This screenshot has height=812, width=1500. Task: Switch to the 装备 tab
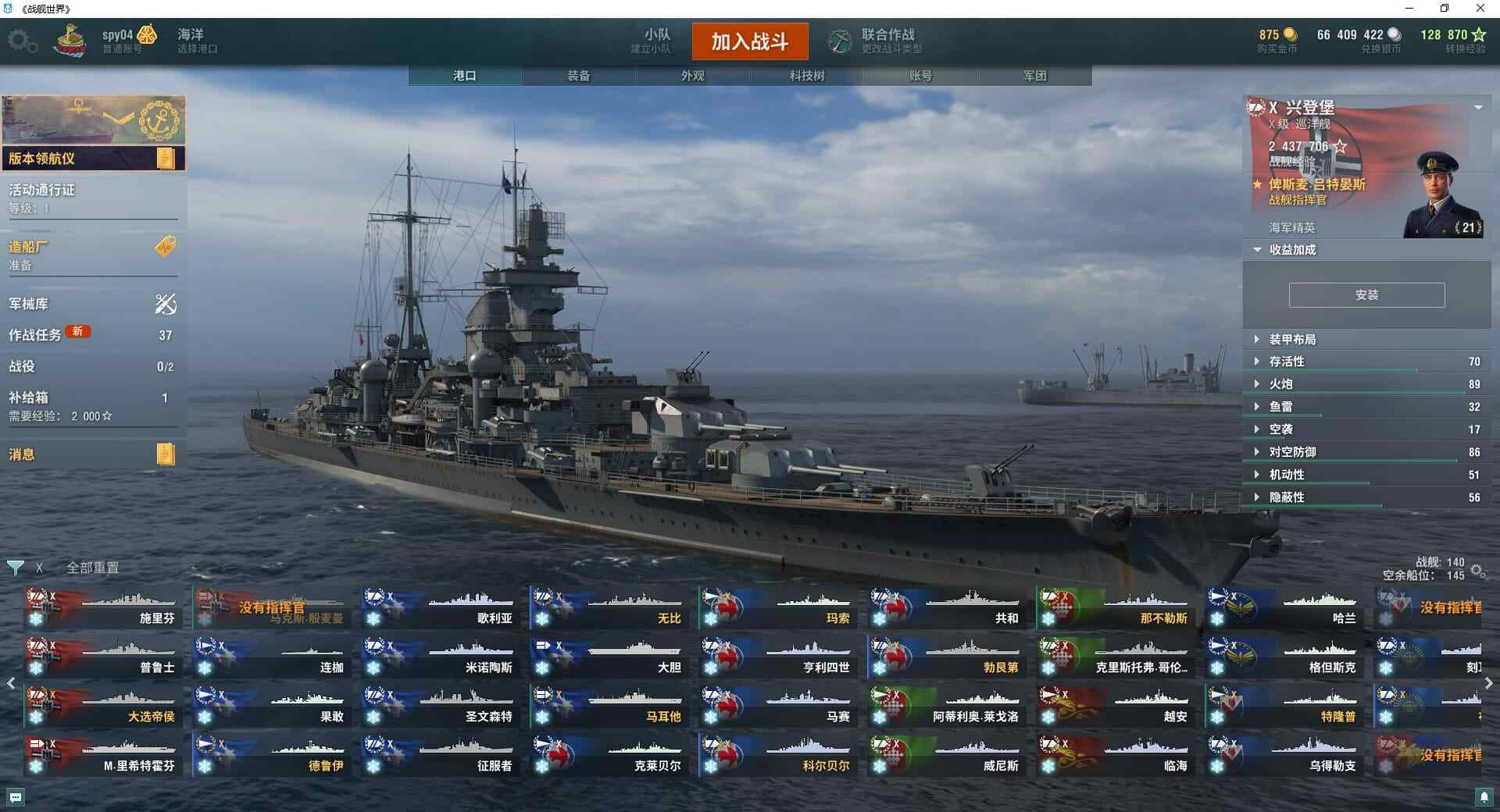[x=579, y=76]
